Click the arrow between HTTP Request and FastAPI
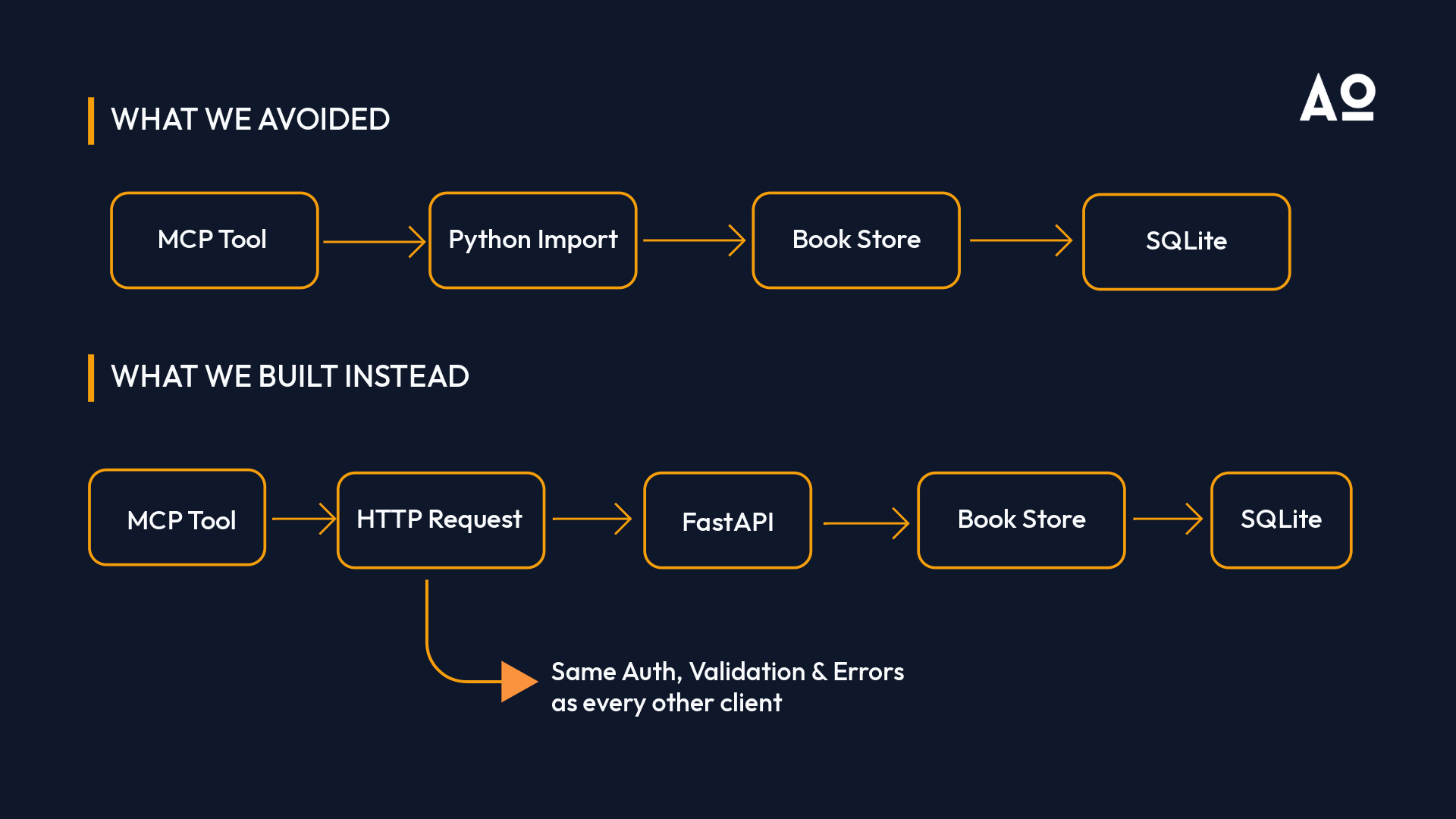 (x=591, y=519)
